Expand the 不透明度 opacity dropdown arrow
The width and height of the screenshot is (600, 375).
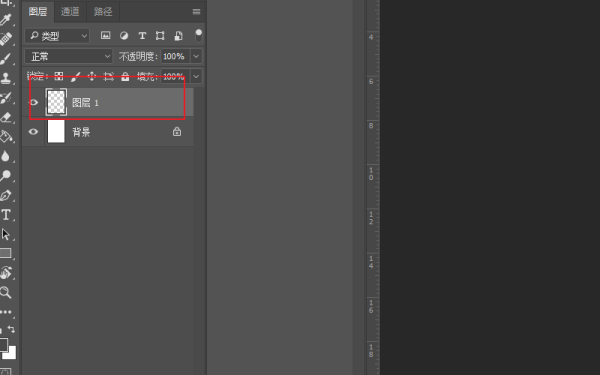196,56
